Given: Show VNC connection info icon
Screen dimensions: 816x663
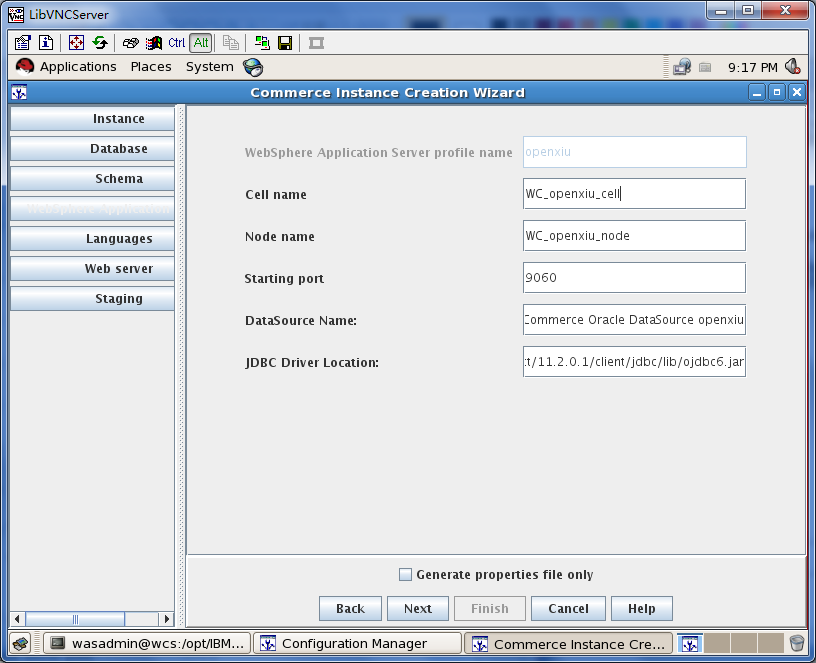Looking at the screenshot, I should 46,43.
